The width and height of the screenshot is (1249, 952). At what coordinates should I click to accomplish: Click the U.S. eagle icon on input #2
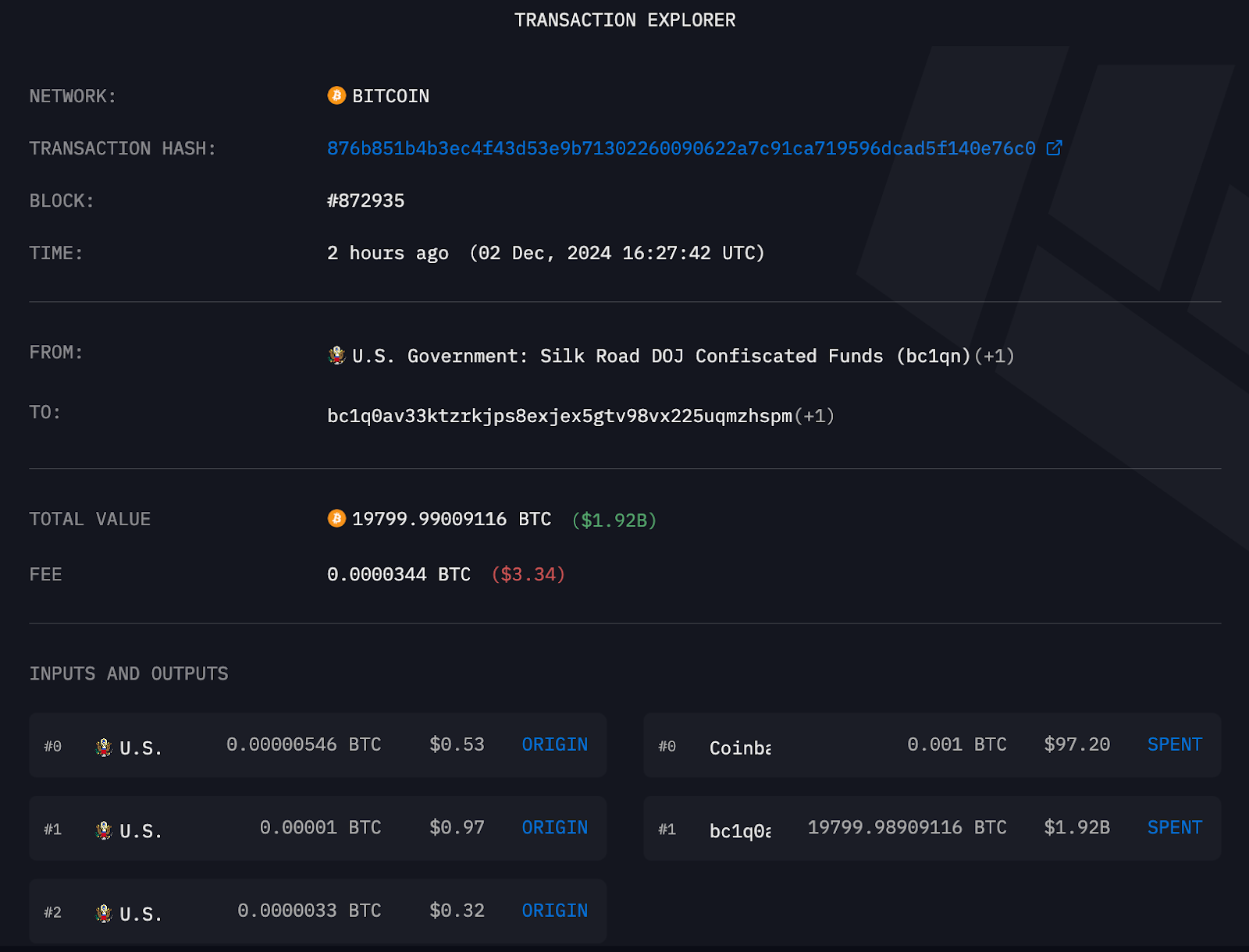104,911
